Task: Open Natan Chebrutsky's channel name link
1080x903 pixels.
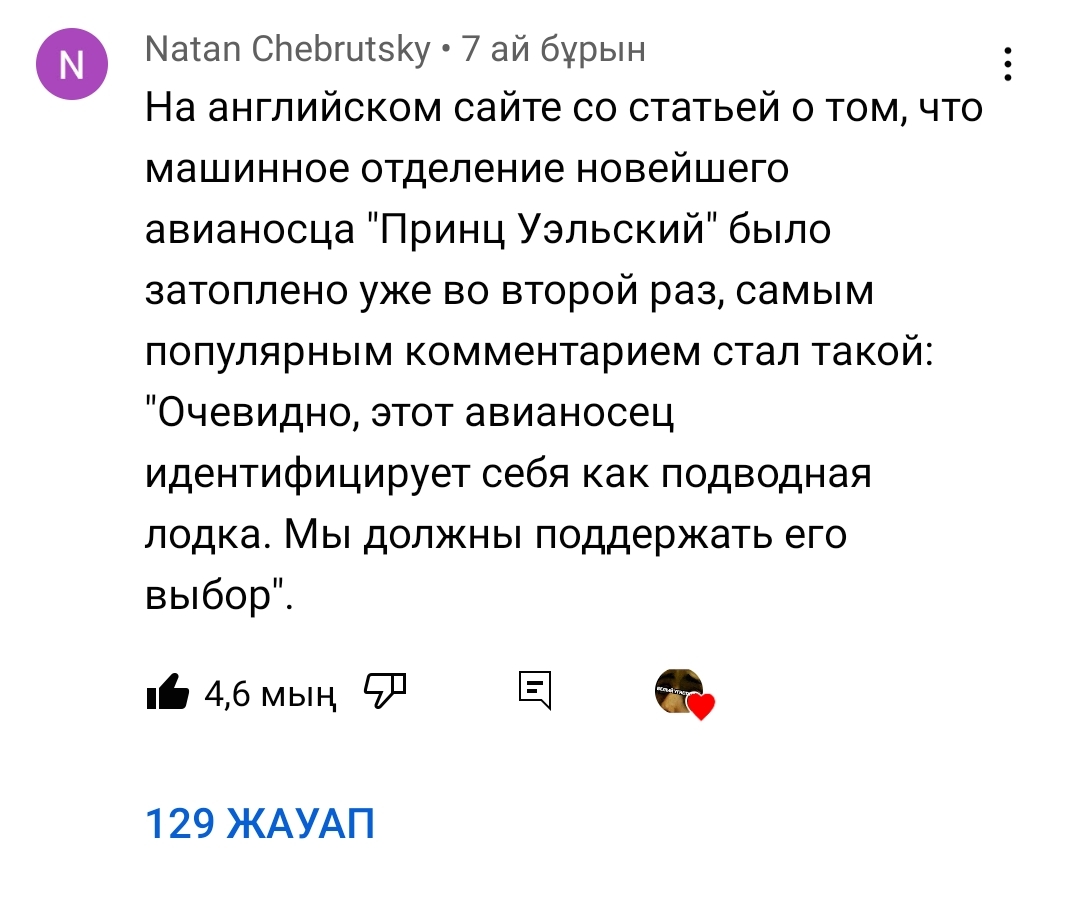Action: (288, 48)
